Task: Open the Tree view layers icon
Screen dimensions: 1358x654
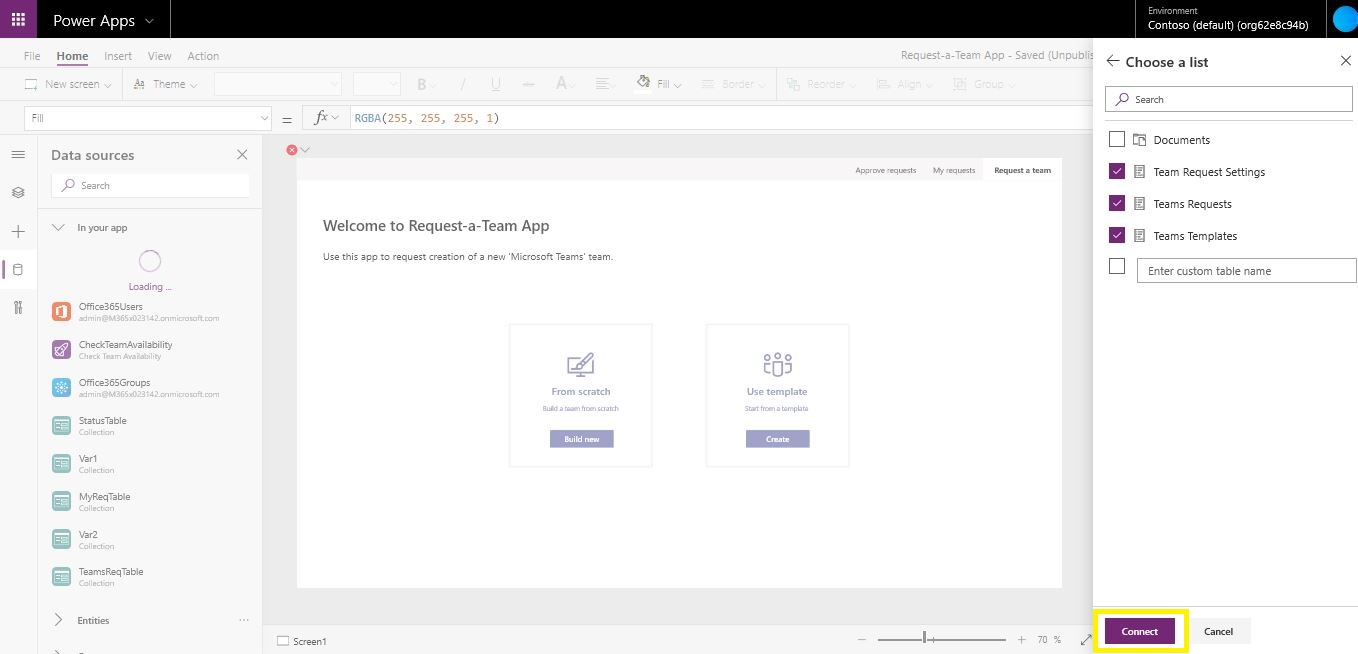Action: click(18, 193)
